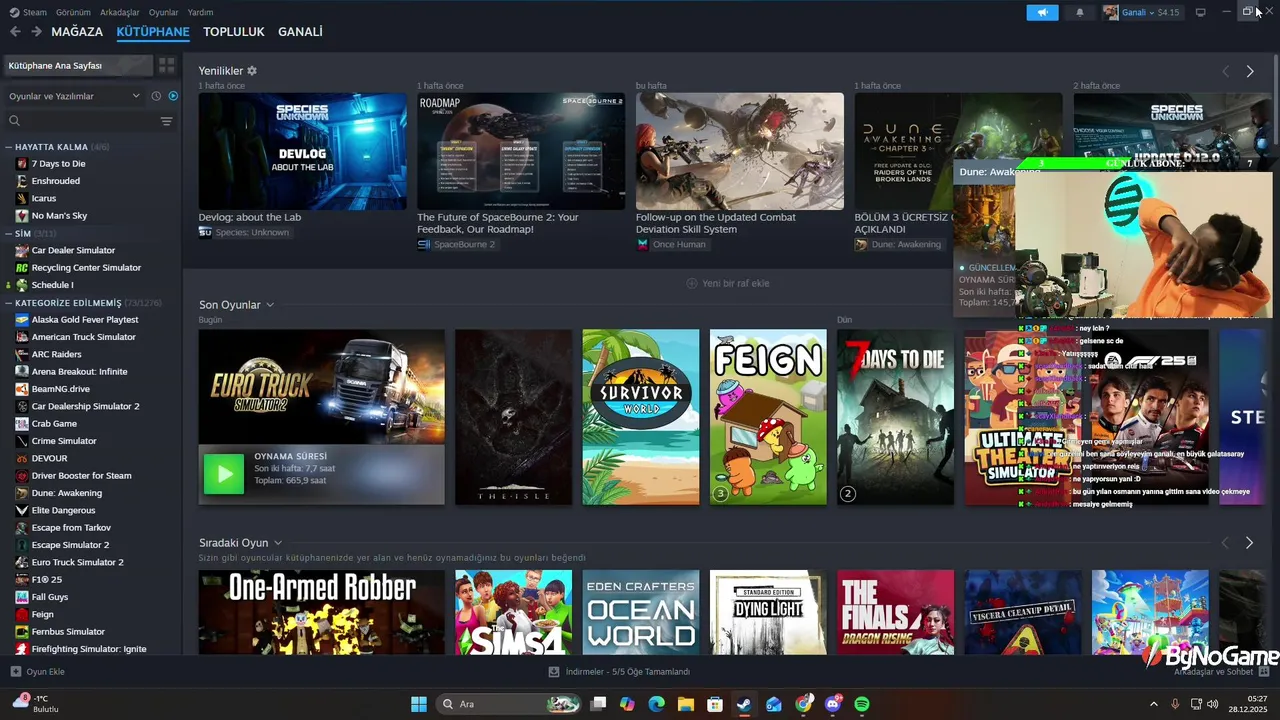
Task: Open The Sims 4 cover in Sıradaki Oyun
Action: (x=513, y=613)
